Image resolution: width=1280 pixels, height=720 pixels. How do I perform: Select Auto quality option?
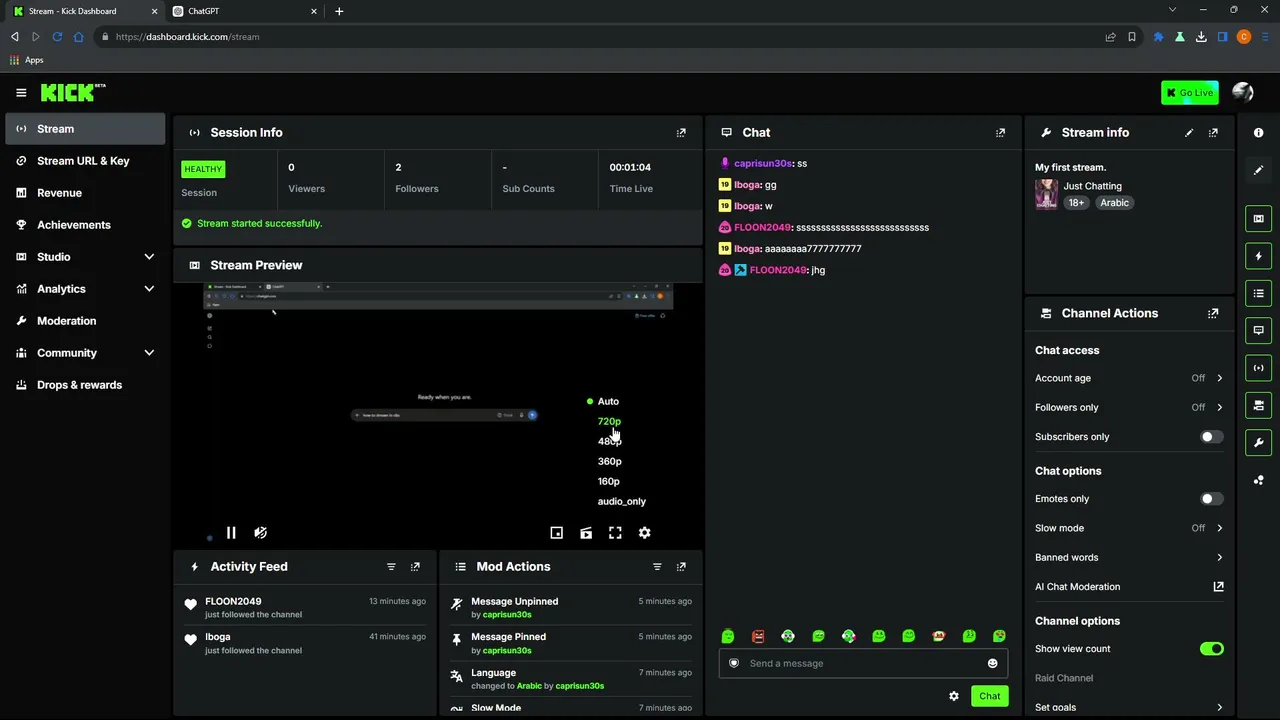608,401
